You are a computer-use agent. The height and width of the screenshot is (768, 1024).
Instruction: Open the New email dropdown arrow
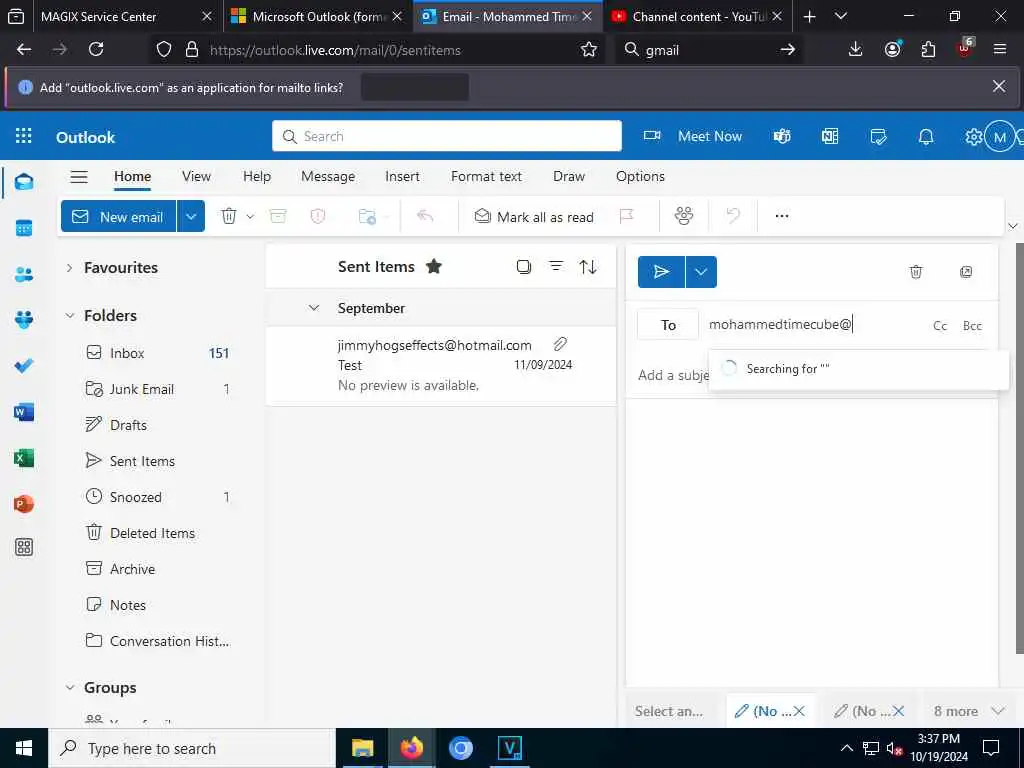coord(191,216)
